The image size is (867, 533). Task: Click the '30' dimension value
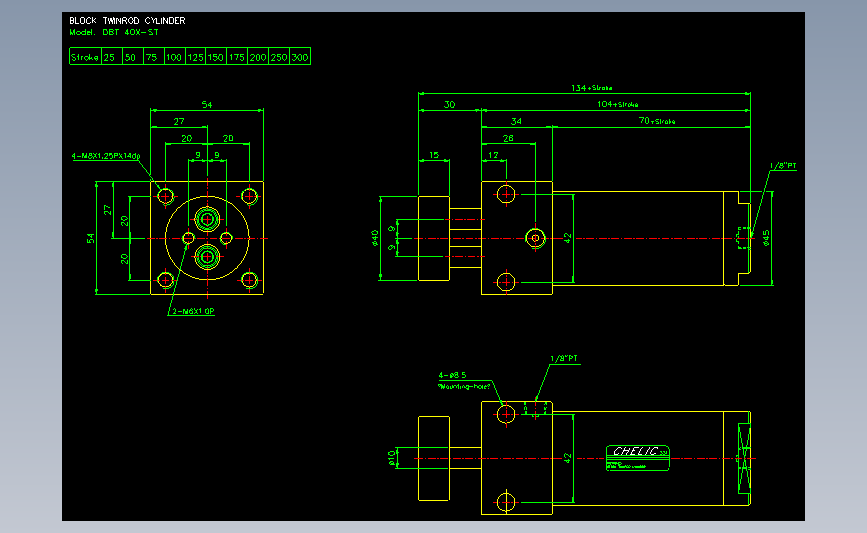click(450, 104)
